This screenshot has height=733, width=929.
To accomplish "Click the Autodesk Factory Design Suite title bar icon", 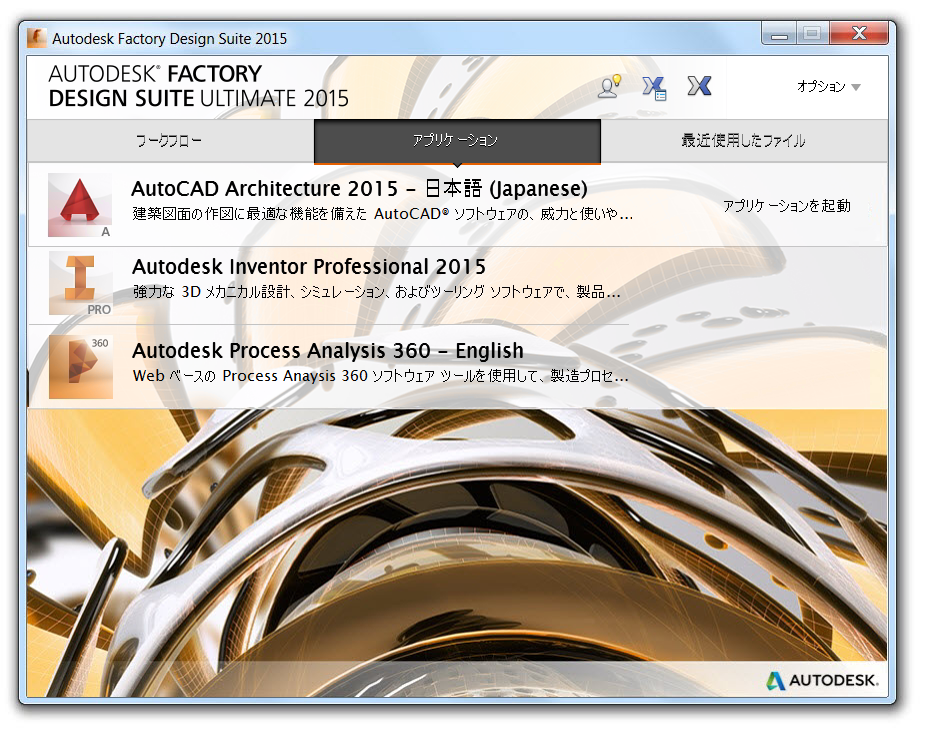I will click(x=37, y=38).
